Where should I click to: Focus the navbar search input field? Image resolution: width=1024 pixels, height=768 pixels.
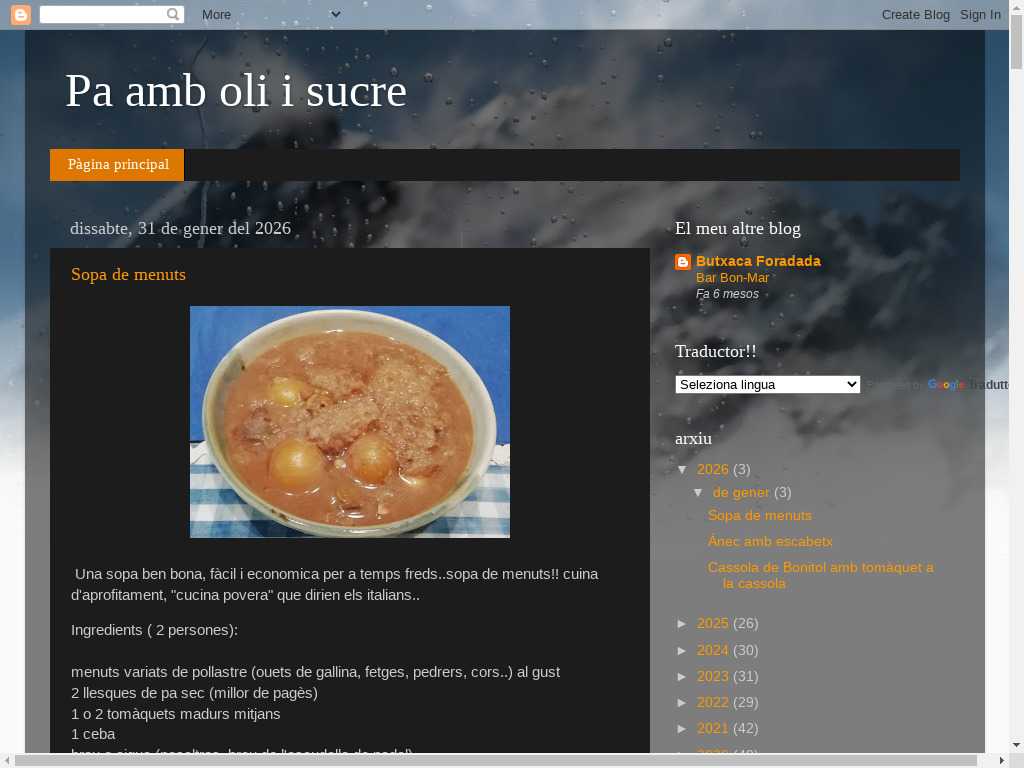point(103,14)
